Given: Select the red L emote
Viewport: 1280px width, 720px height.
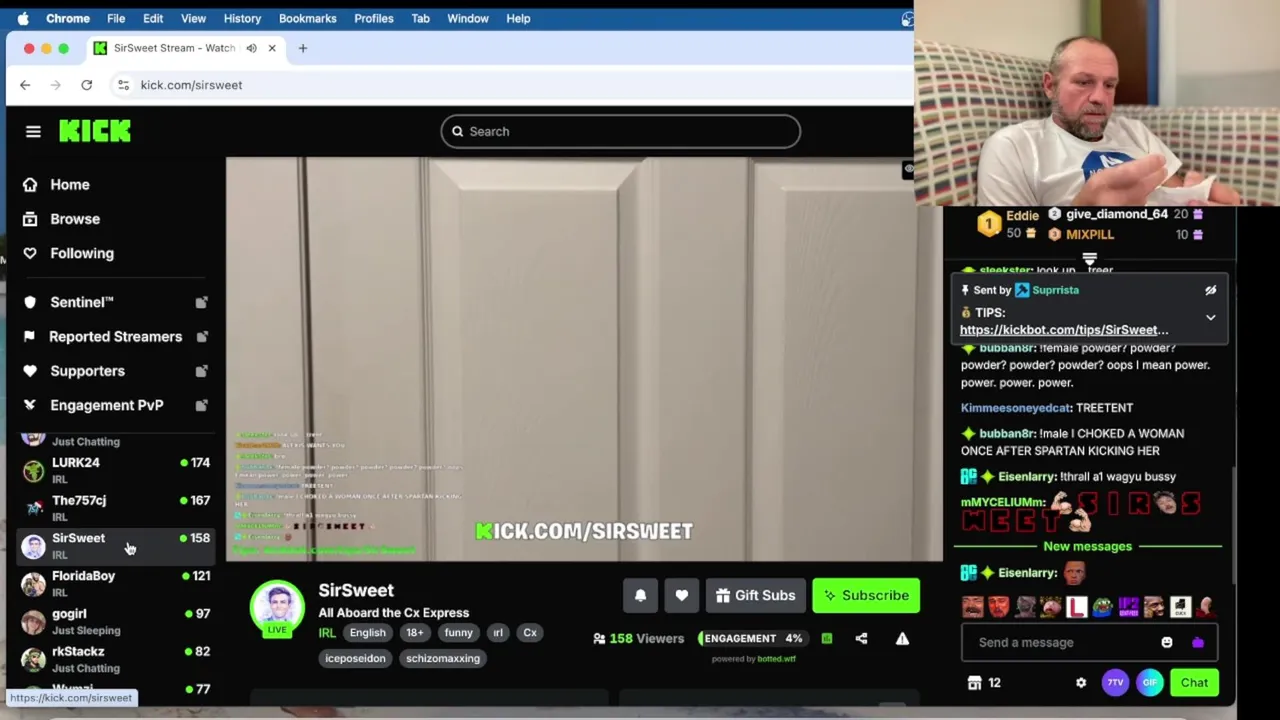Looking at the screenshot, I should (x=1076, y=607).
